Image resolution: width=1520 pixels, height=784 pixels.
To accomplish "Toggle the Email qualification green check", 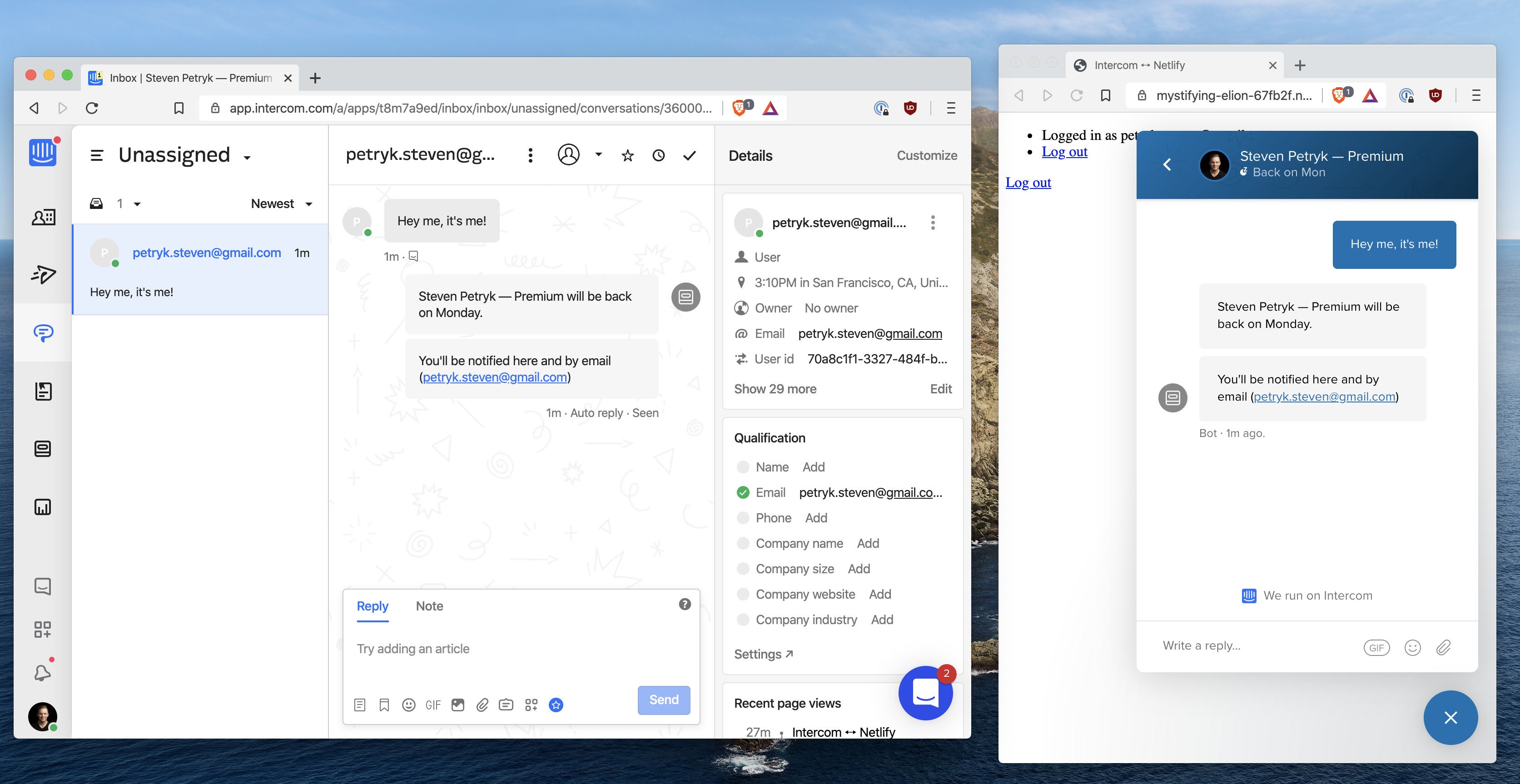I will [743, 492].
